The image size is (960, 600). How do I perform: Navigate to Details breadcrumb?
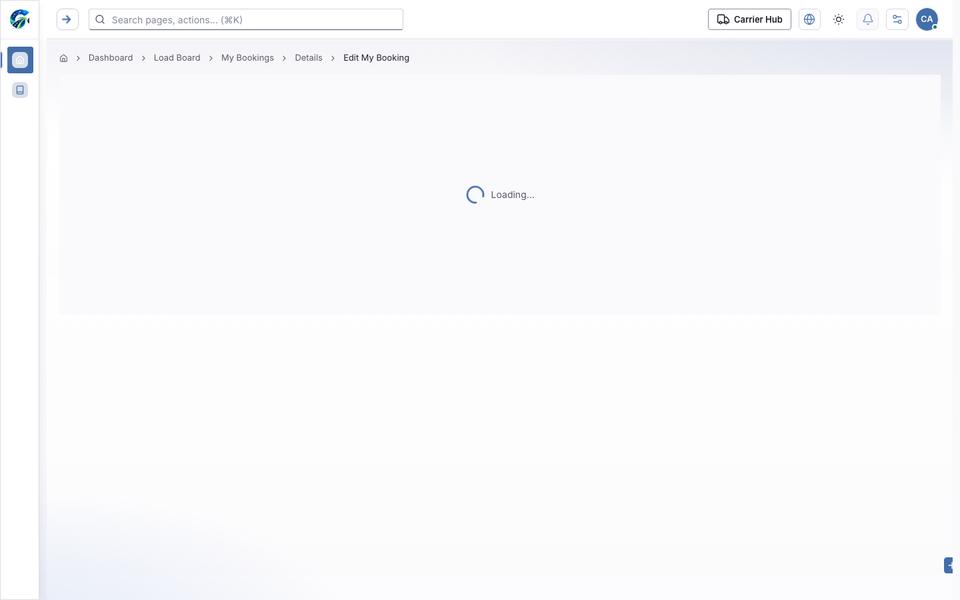[309, 58]
